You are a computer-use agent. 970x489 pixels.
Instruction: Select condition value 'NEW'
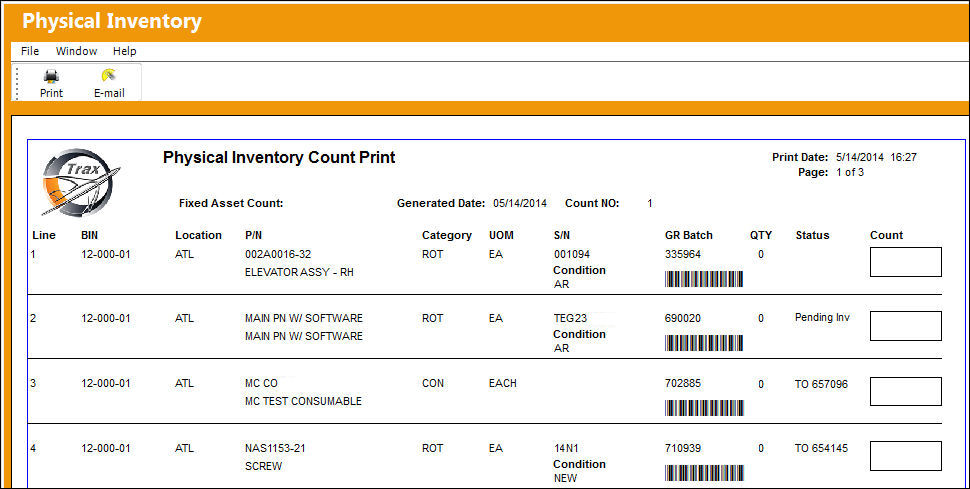click(565, 478)
